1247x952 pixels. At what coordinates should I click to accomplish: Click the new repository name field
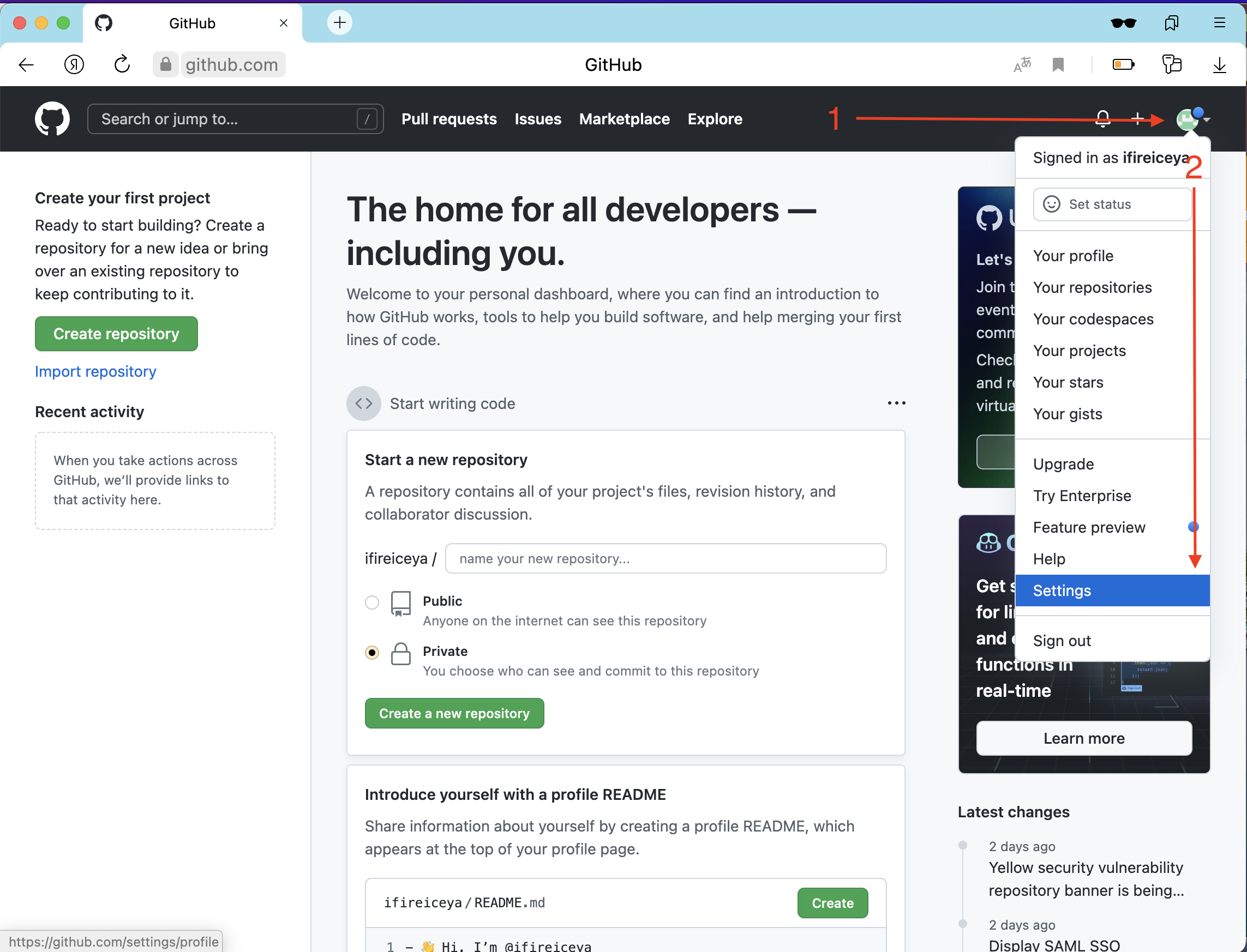point(666,559)
